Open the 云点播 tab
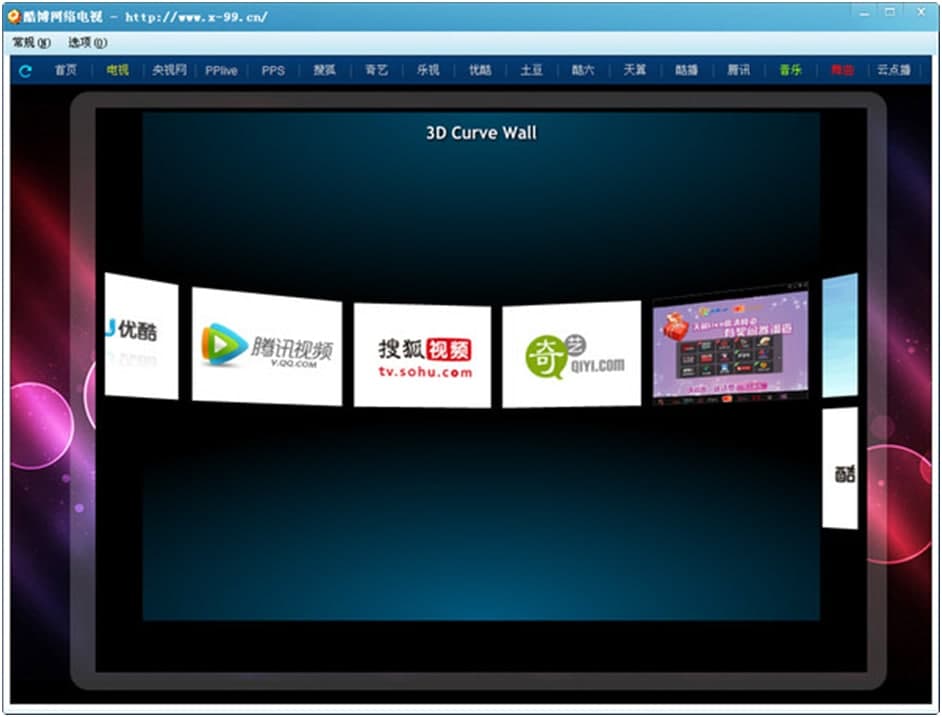The image size is (942, 717). (x=894, y=70)
